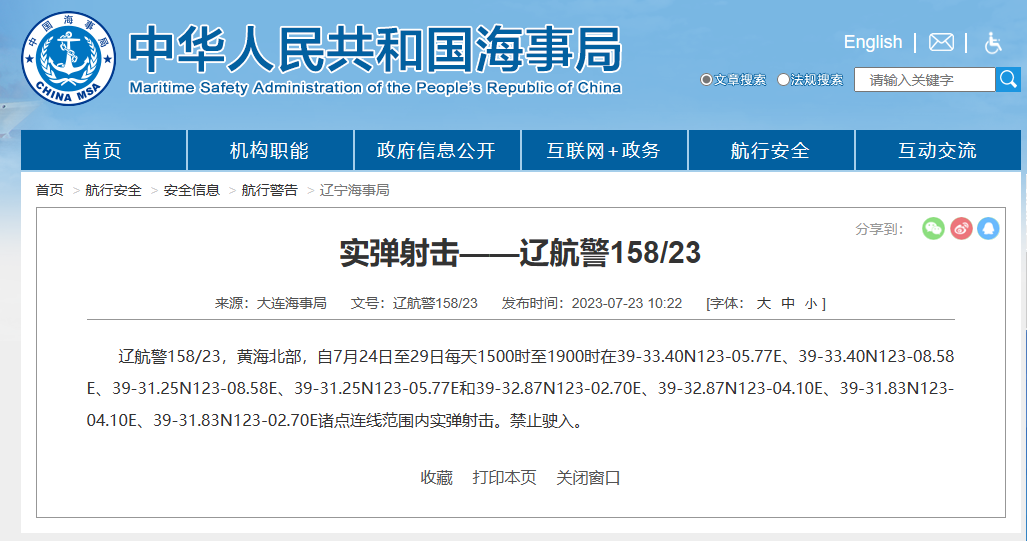Image resolution: width=1027 pixels, height=541 pixels.
Task: Switch to the English site
Action: 872,42
